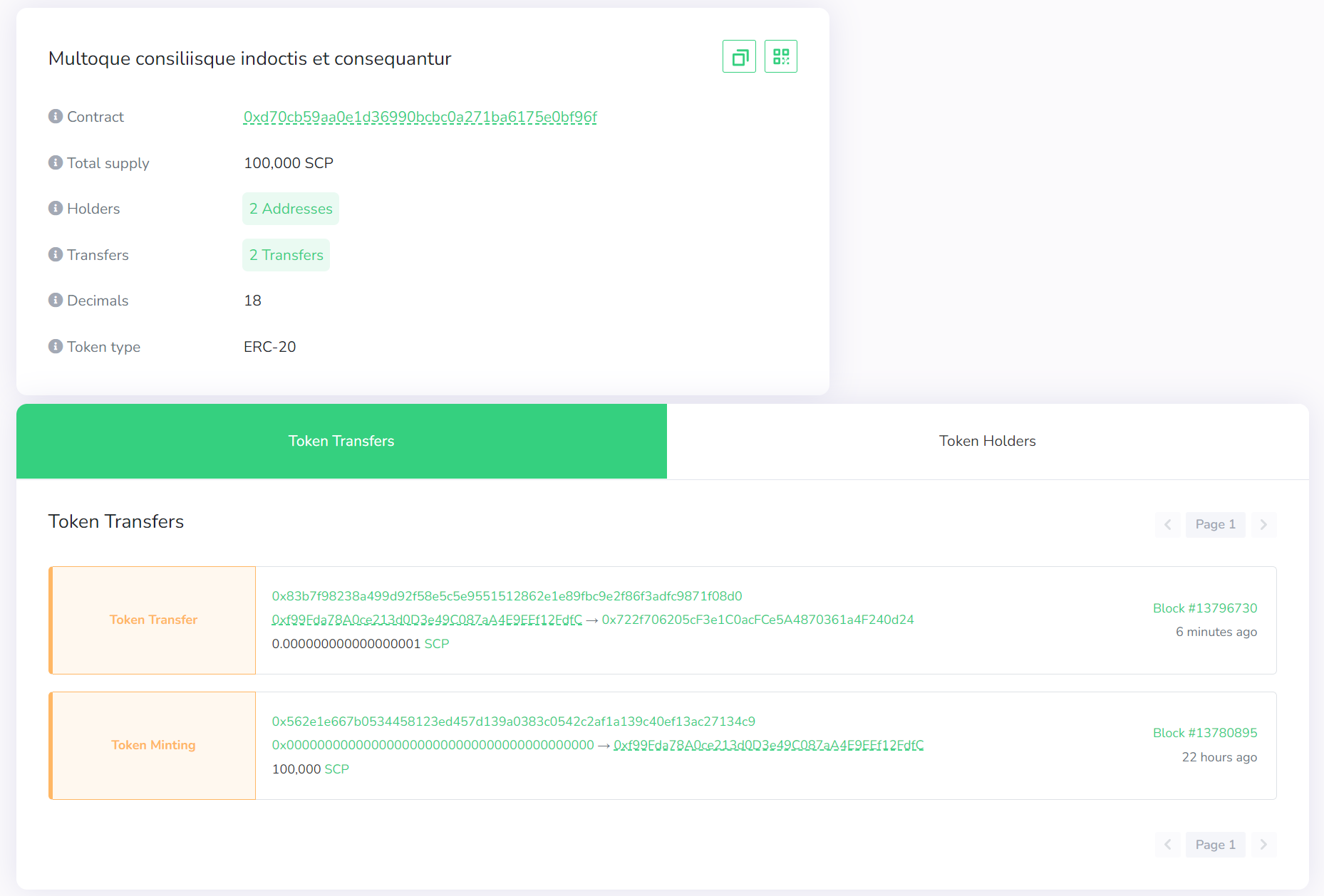Click info icon next to Token type
This screenshot has width=1324, height=896.
click(56, 346)
